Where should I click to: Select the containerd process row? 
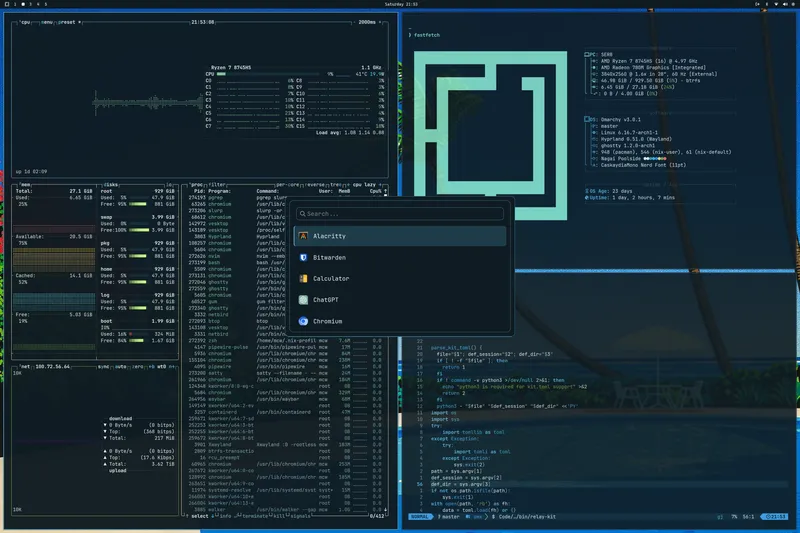pos(285,412)
